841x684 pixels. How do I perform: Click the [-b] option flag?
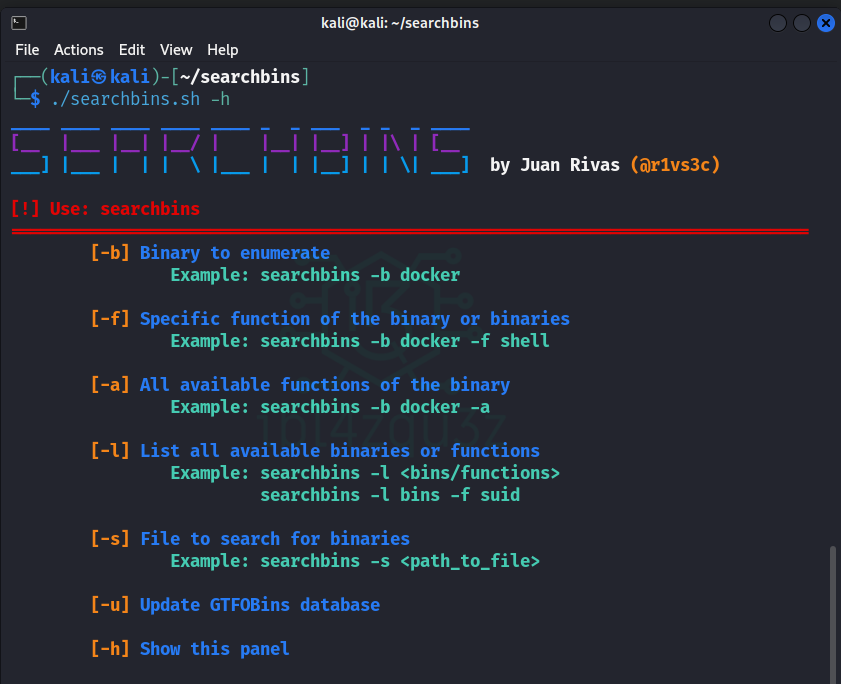pos(110,253)
